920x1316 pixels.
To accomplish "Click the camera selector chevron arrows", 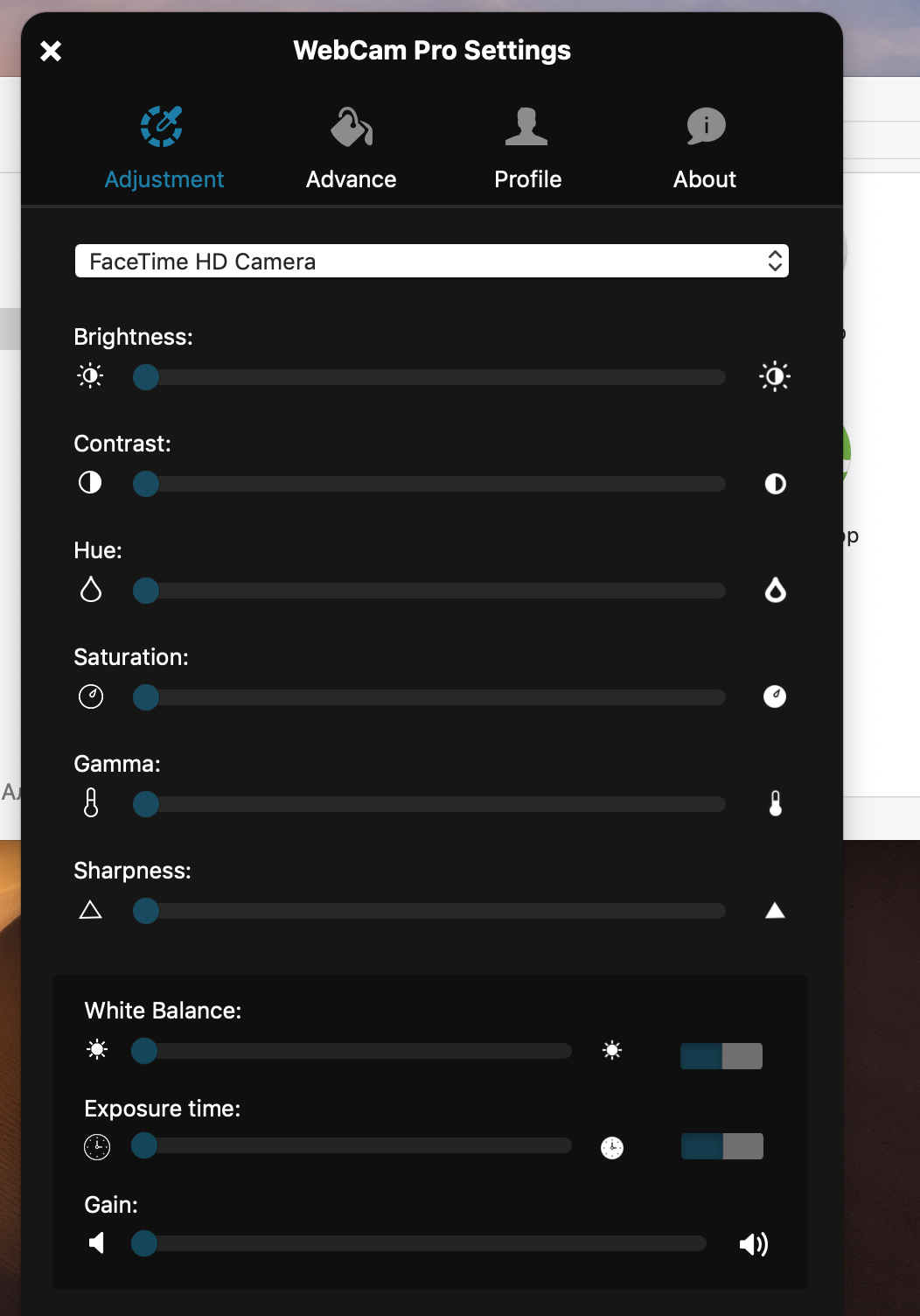I will coord(775,261).
